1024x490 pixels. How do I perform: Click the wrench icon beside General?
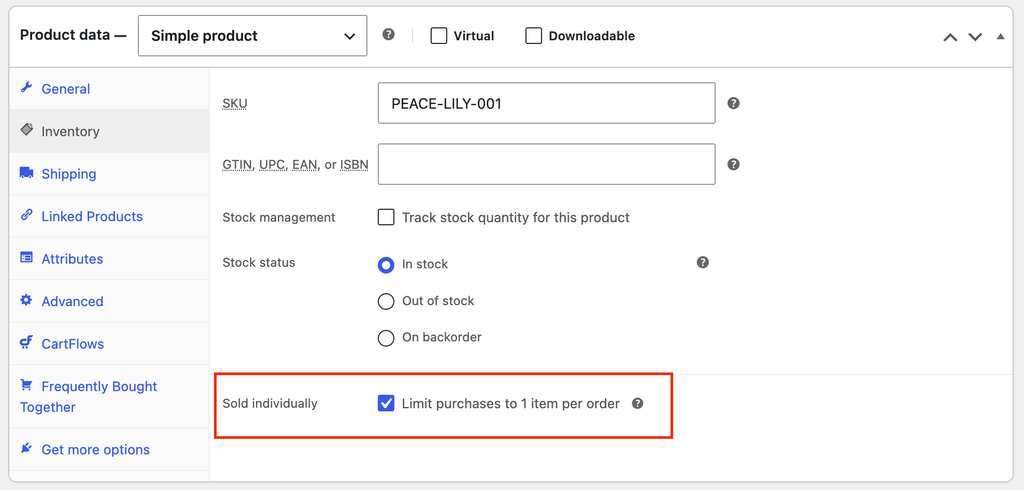pyautogui.click(x=26, y=88)
